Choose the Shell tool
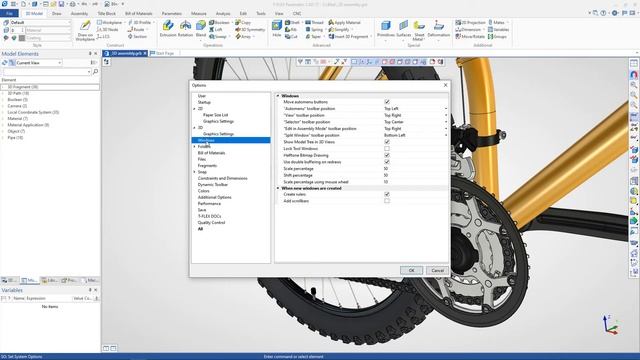640x360 pixels. [292, 22]
